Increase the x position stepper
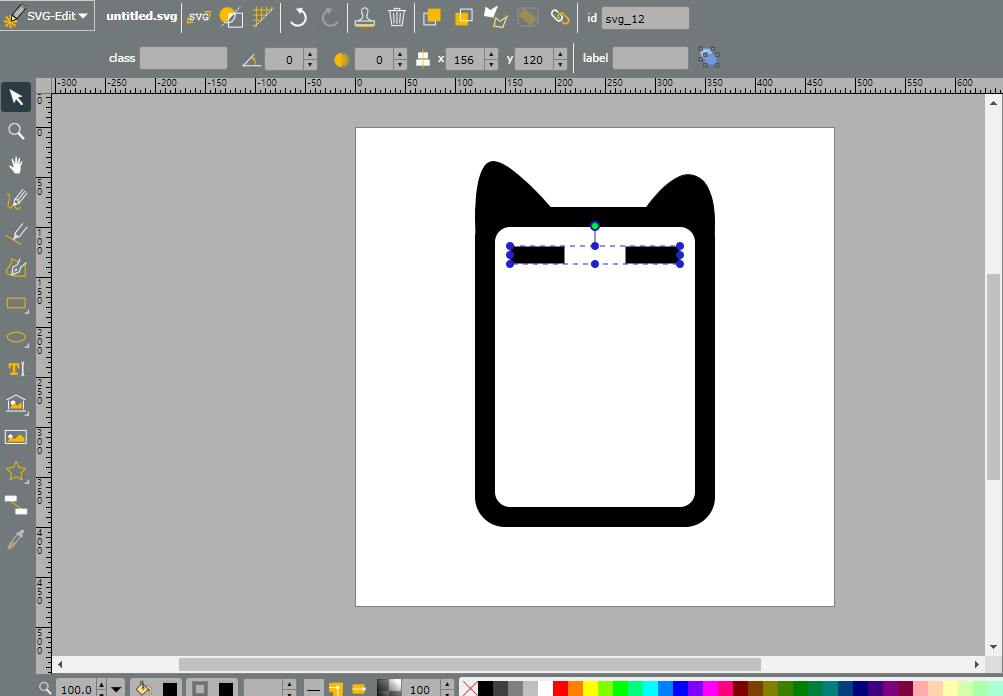This screenshot has width=1003, height=696. (x=491, y=54)
